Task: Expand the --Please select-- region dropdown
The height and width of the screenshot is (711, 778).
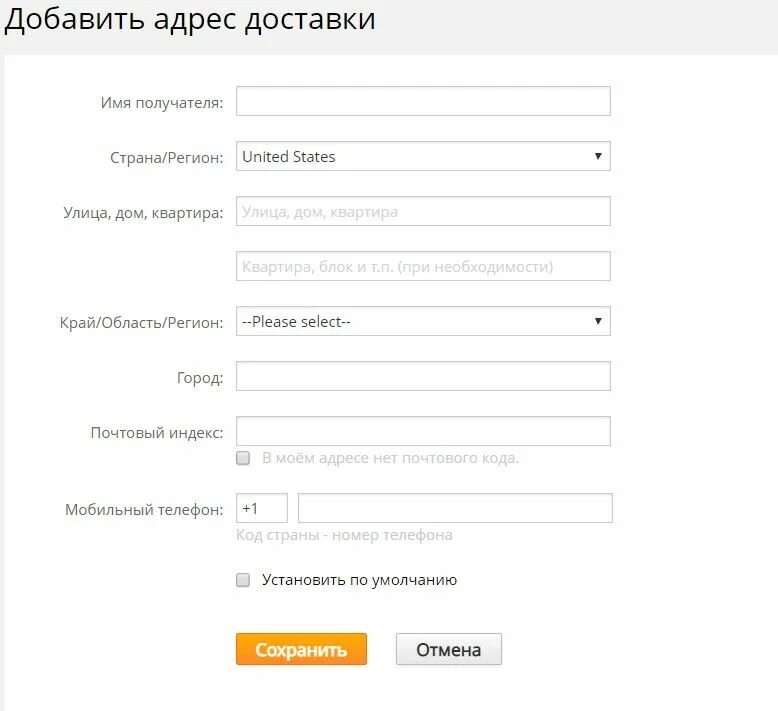Action: [x=423, y=322]
